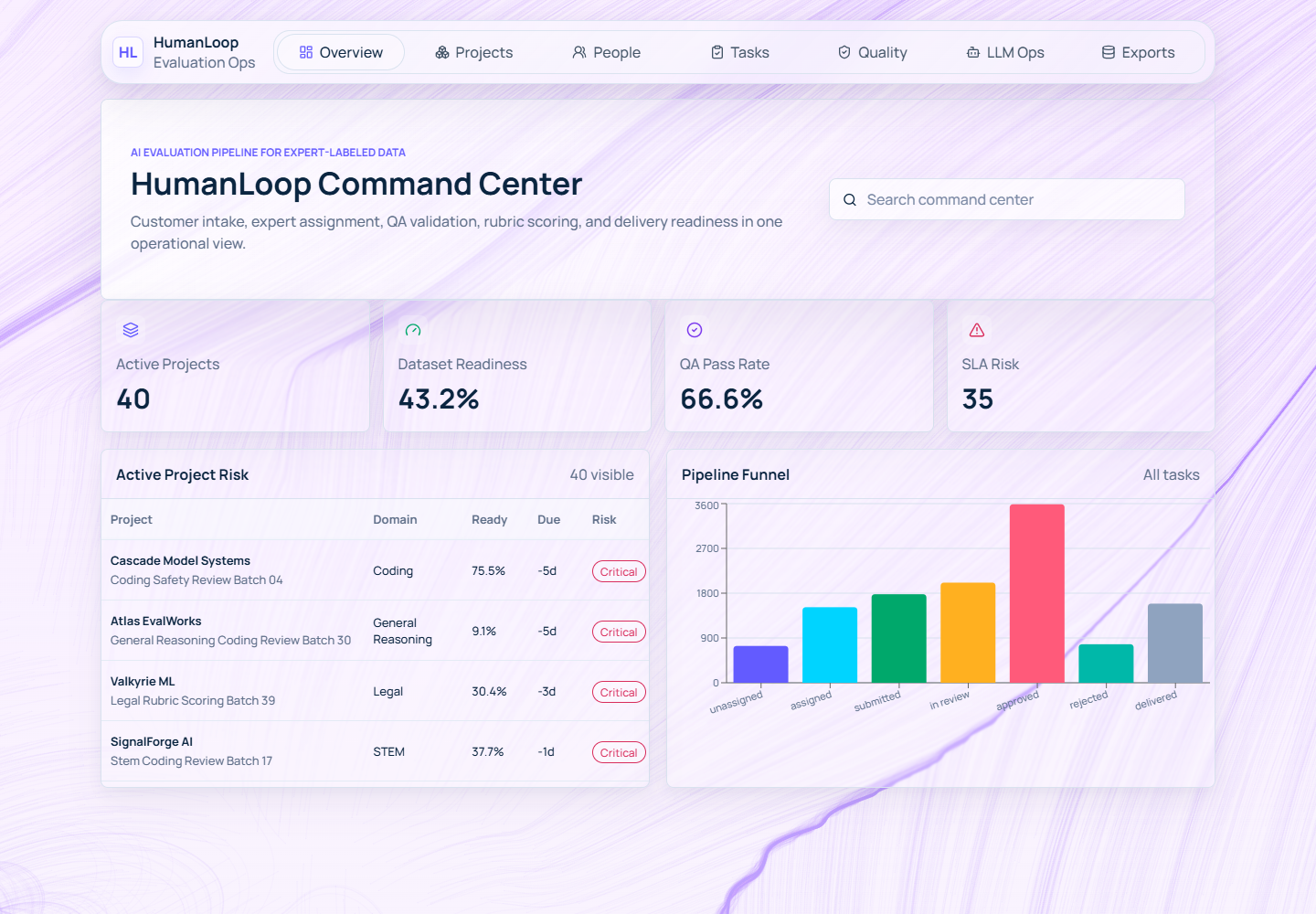The image size is (1316, 914).
Task: Click the Project column header
Action: [132, 519]
